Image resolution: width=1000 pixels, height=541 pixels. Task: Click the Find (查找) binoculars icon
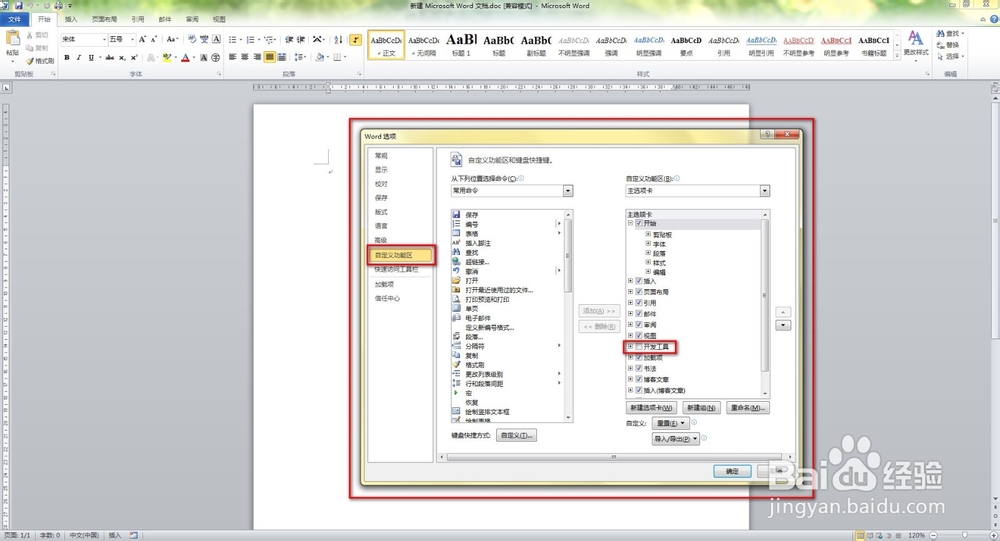941,33
